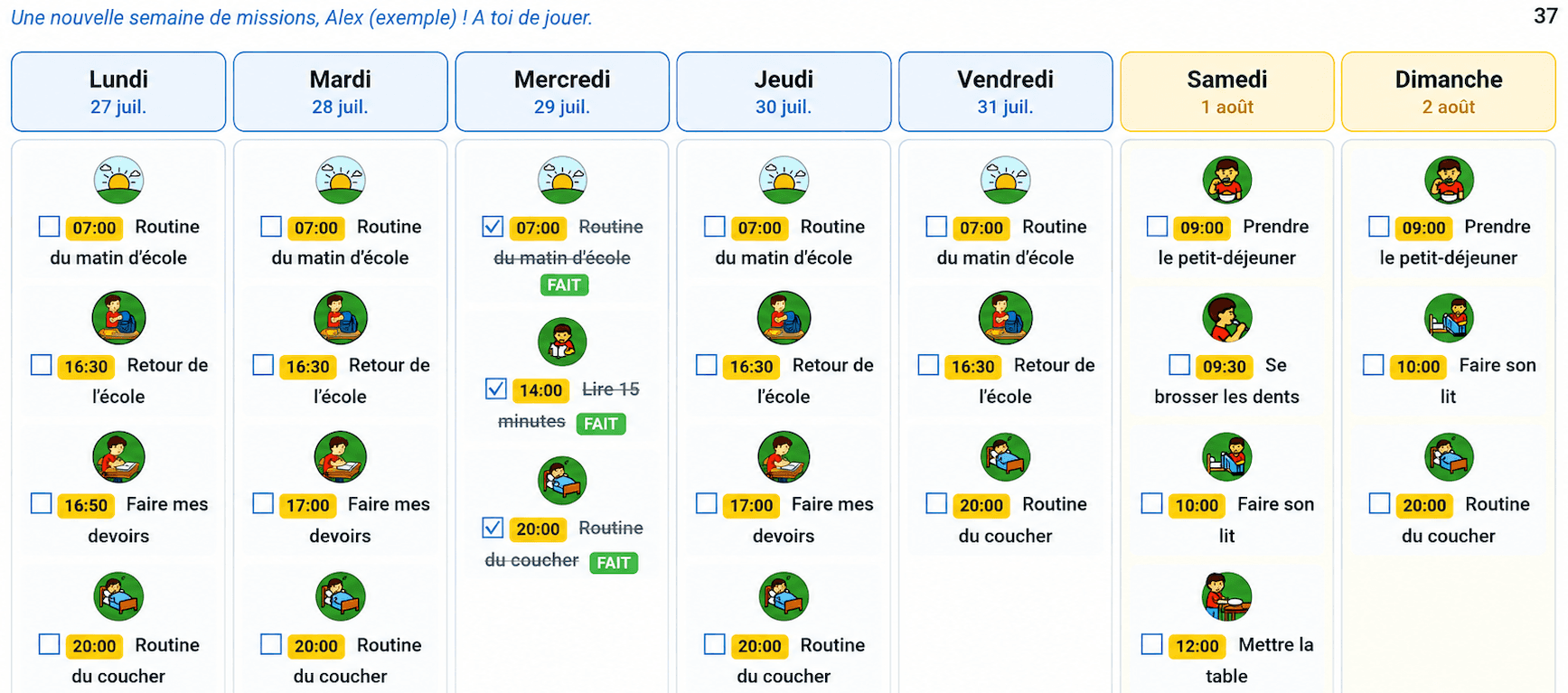Tick Dimanche 09:00 Prendre le petit-déjeuner checkbox
This screenshot has height=693, width=1568.
pyautogui.click(x=1378, y=226)
